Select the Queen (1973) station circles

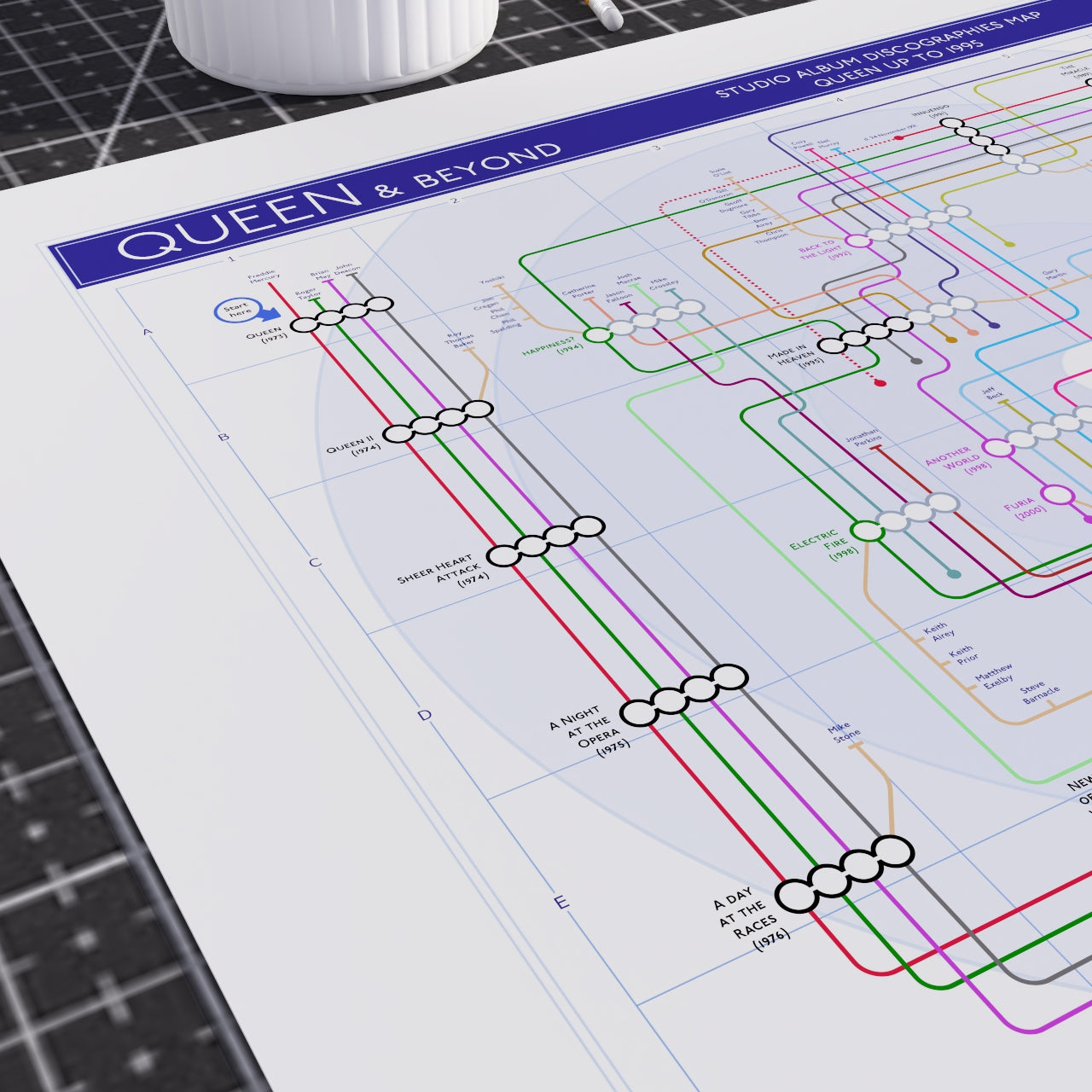click(342, 315)
